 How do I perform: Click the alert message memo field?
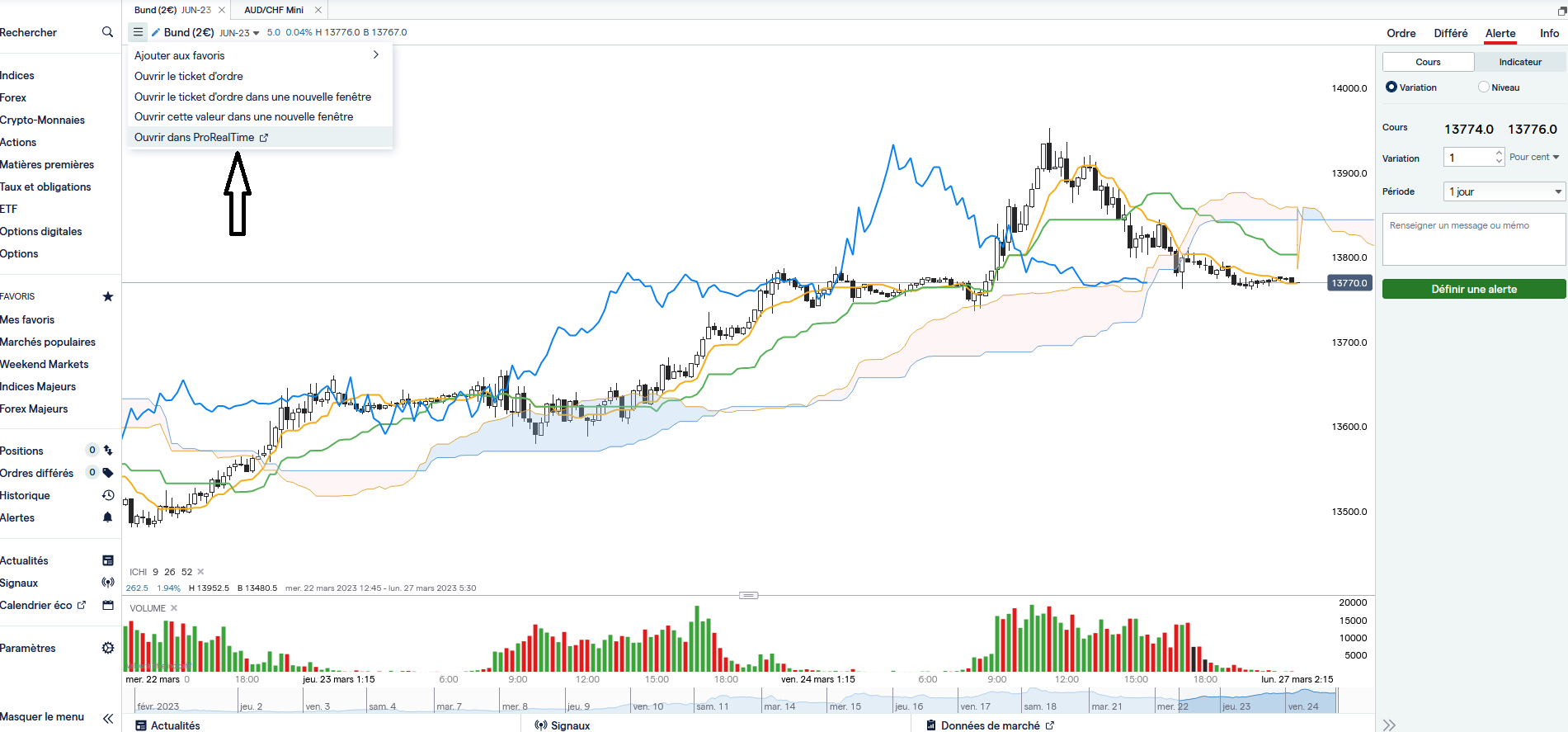[1474, 239]
